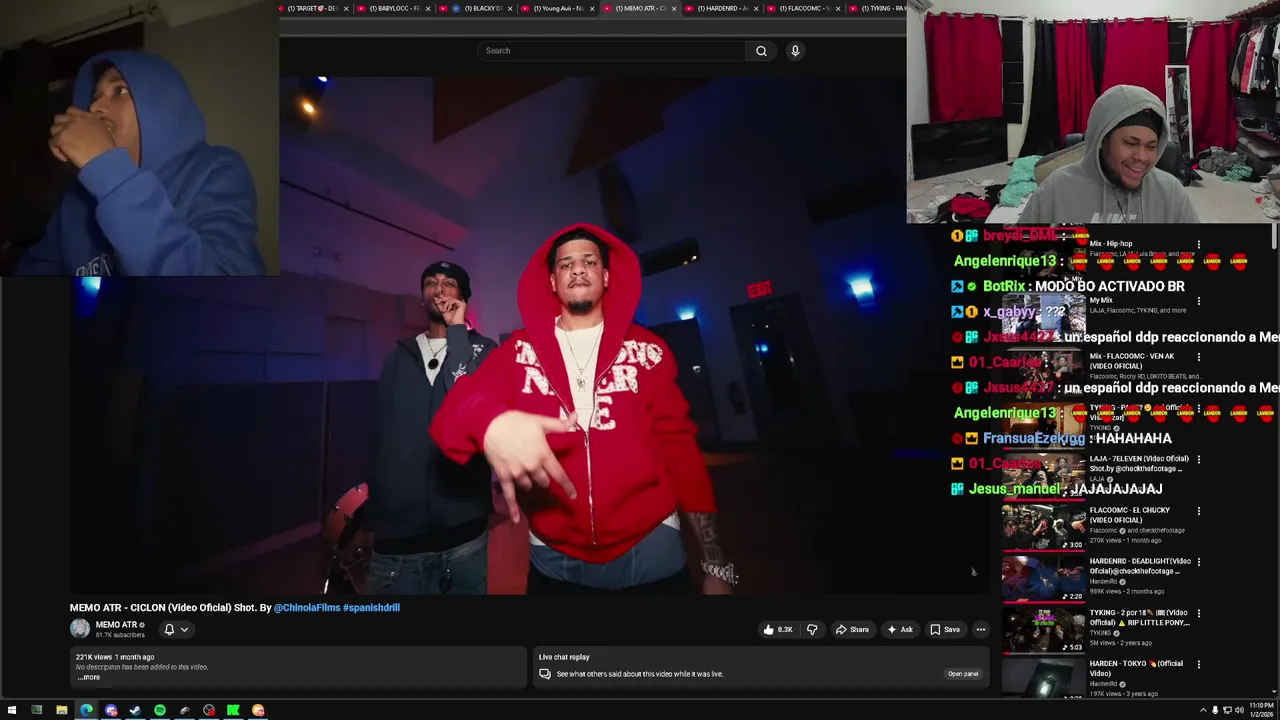Open options menu for My Mix

pyautogui.click(x=1198, y=300)
